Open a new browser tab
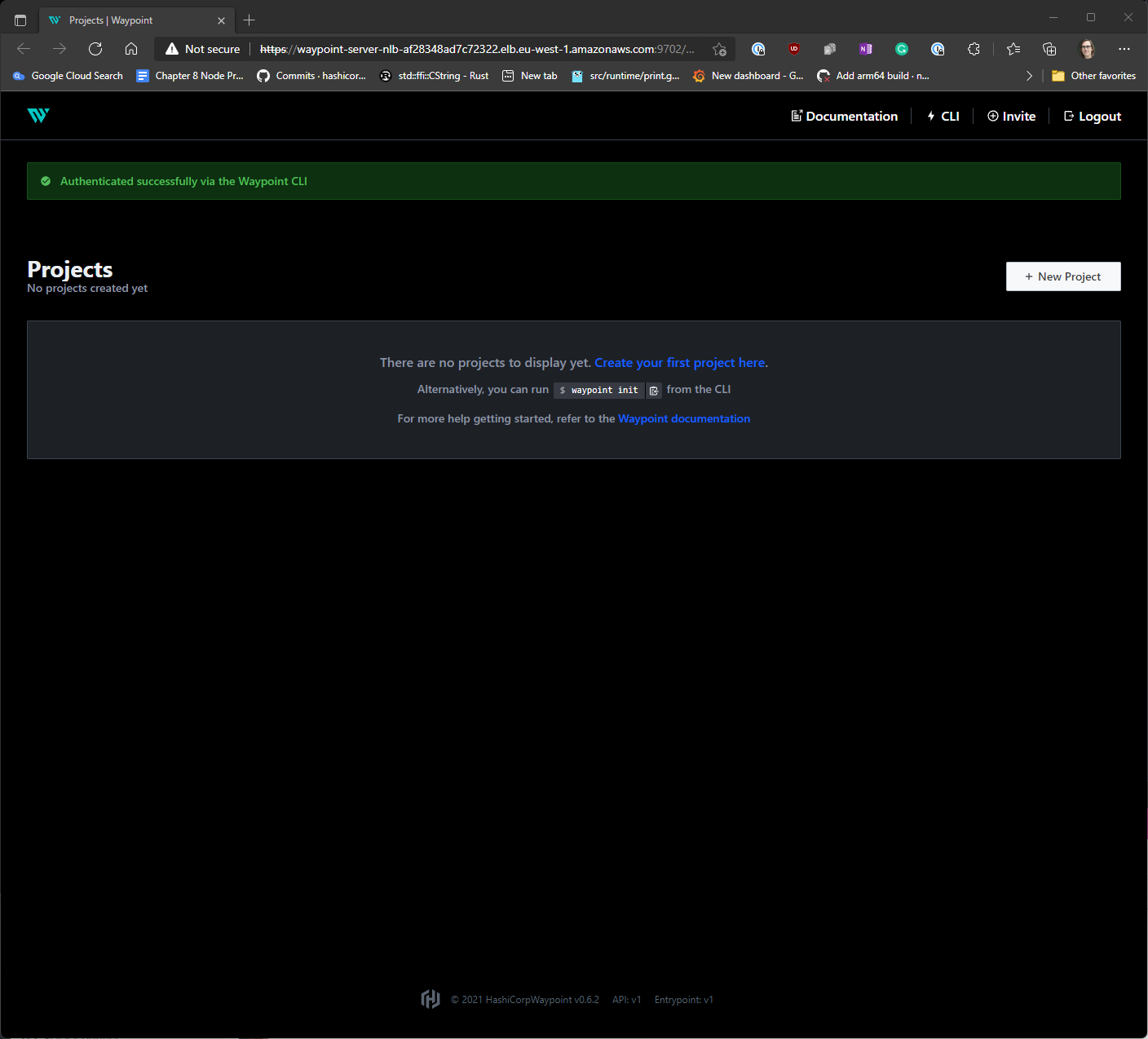The image size is (1148, 1039). point(249,20)
